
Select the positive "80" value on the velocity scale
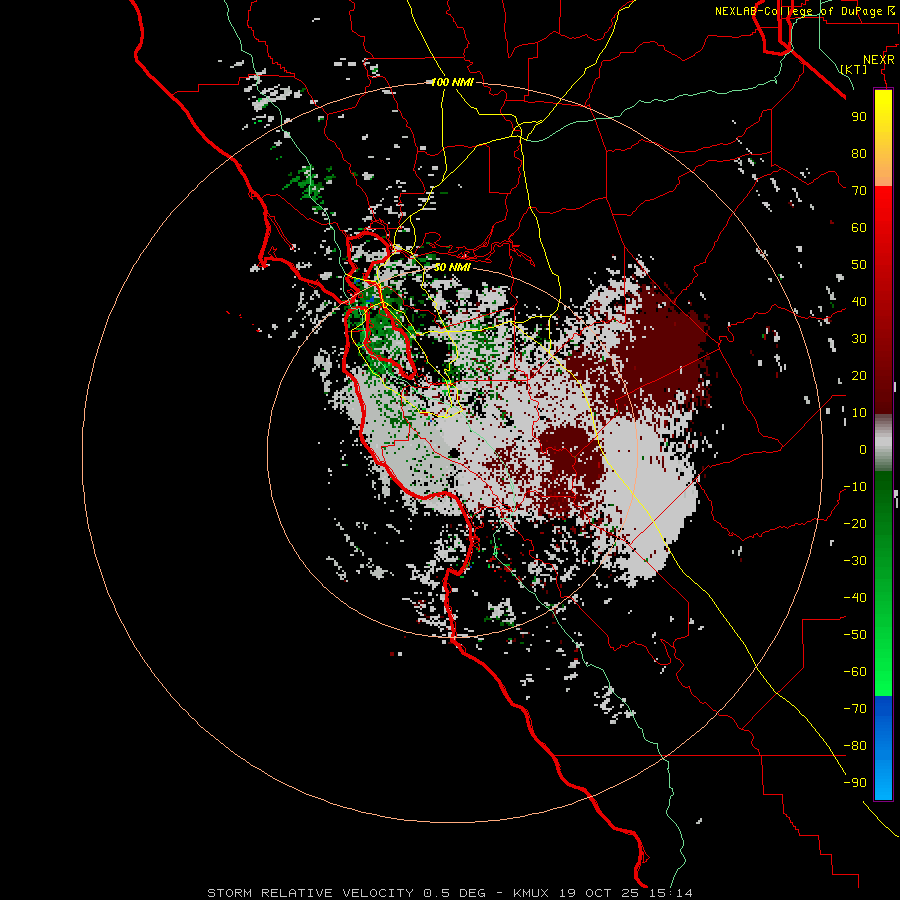click(859, 154)
